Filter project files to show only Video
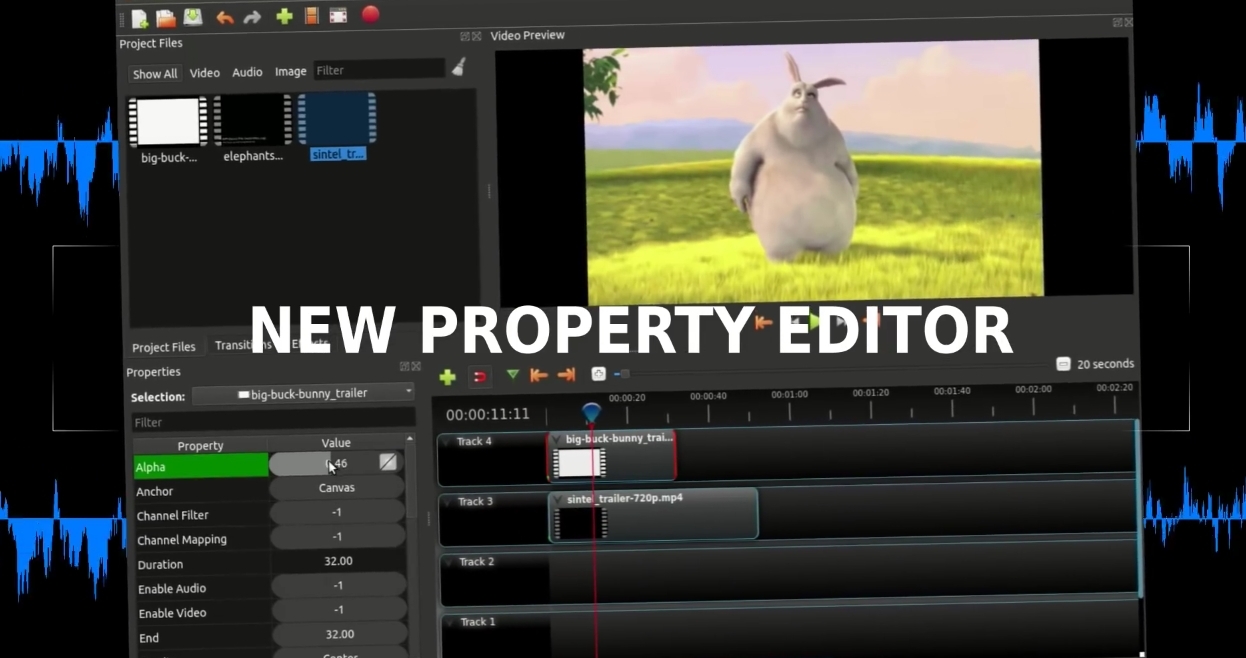 pyautogui.click(x=204, y=72)
